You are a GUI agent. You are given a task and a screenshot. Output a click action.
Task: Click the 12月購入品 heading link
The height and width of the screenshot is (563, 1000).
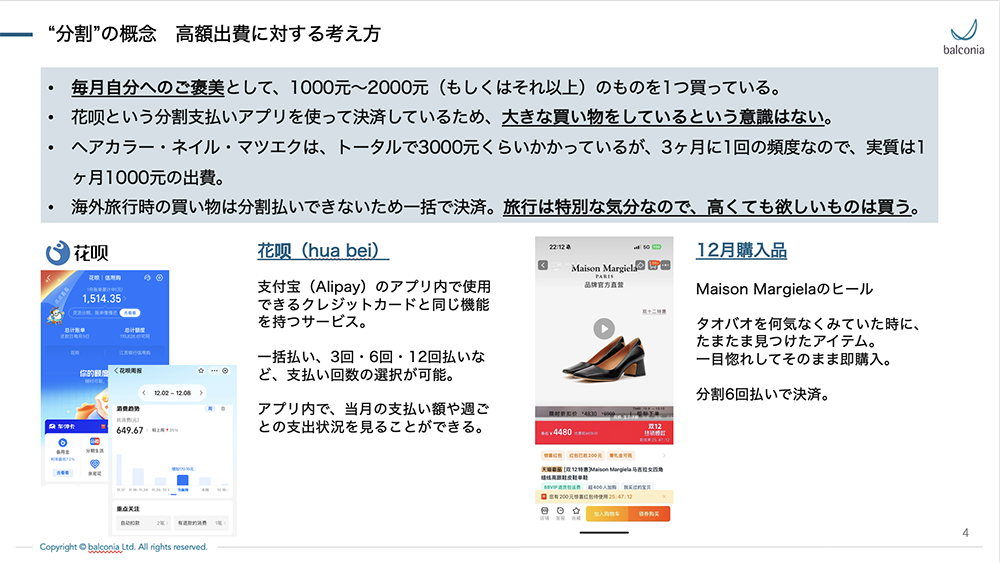tap(741, 251)
